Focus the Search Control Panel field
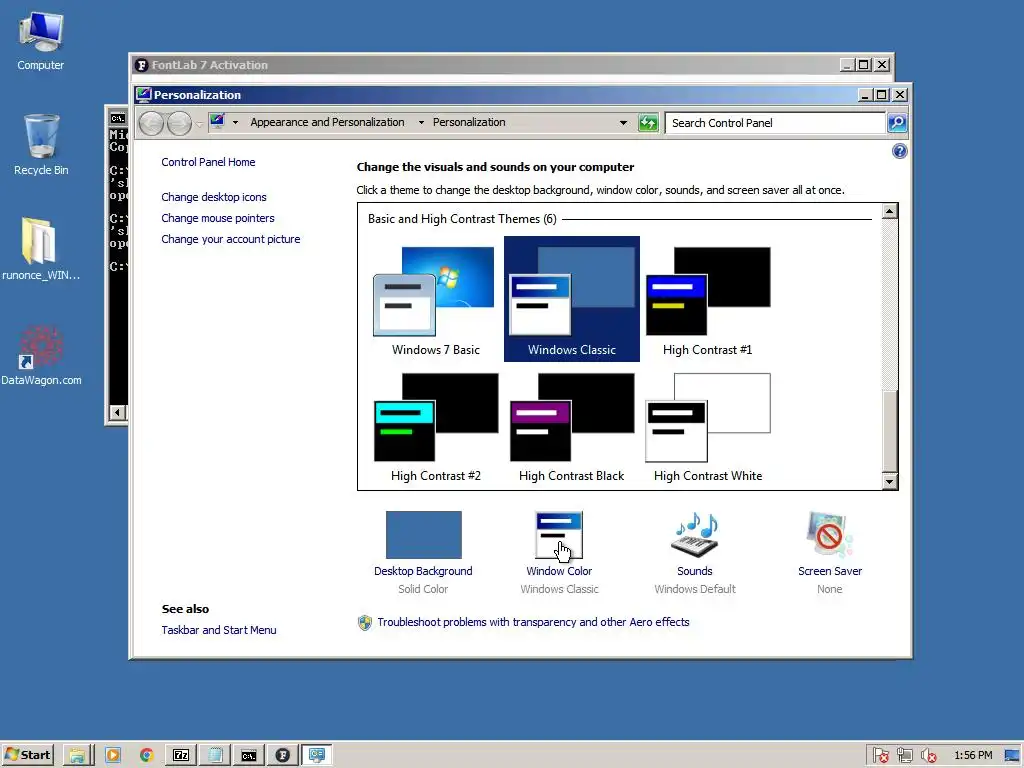The image size is (1024, 768). point(775,123)
